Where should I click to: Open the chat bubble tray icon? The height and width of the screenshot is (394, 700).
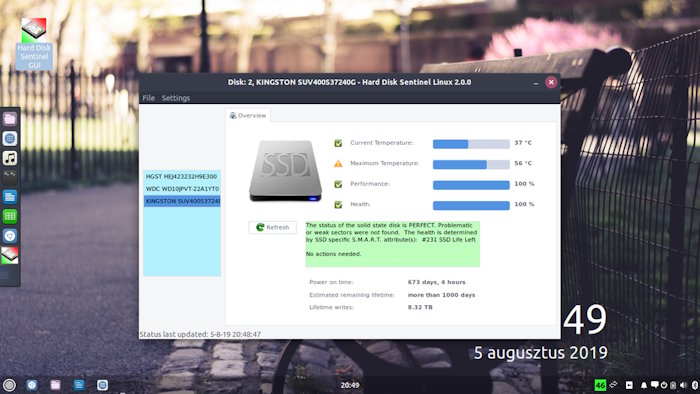pyautogui.click(x=654, y=384)
